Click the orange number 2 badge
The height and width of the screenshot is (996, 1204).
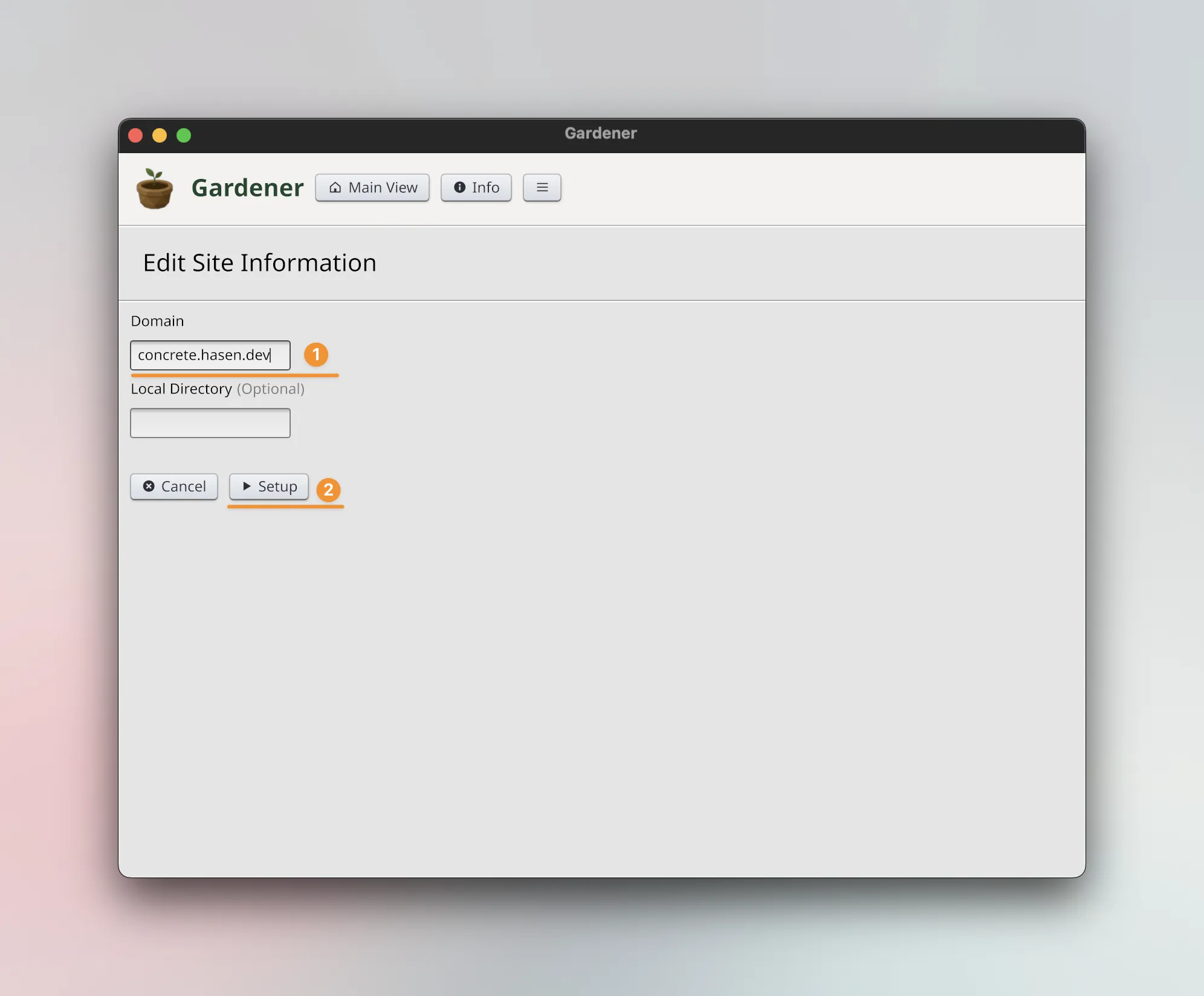(328, 490)
